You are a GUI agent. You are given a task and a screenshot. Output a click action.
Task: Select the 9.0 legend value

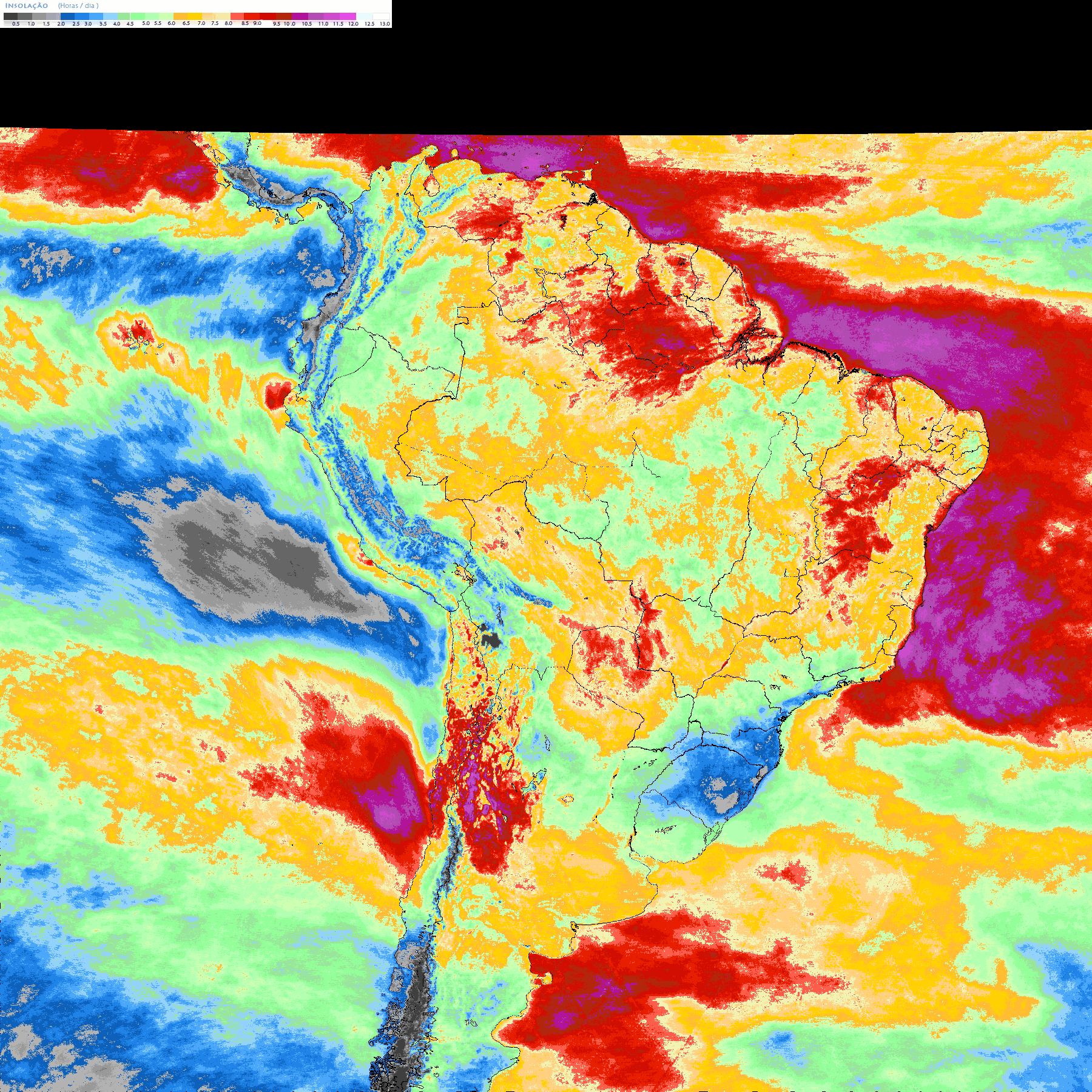coord(257,23)
